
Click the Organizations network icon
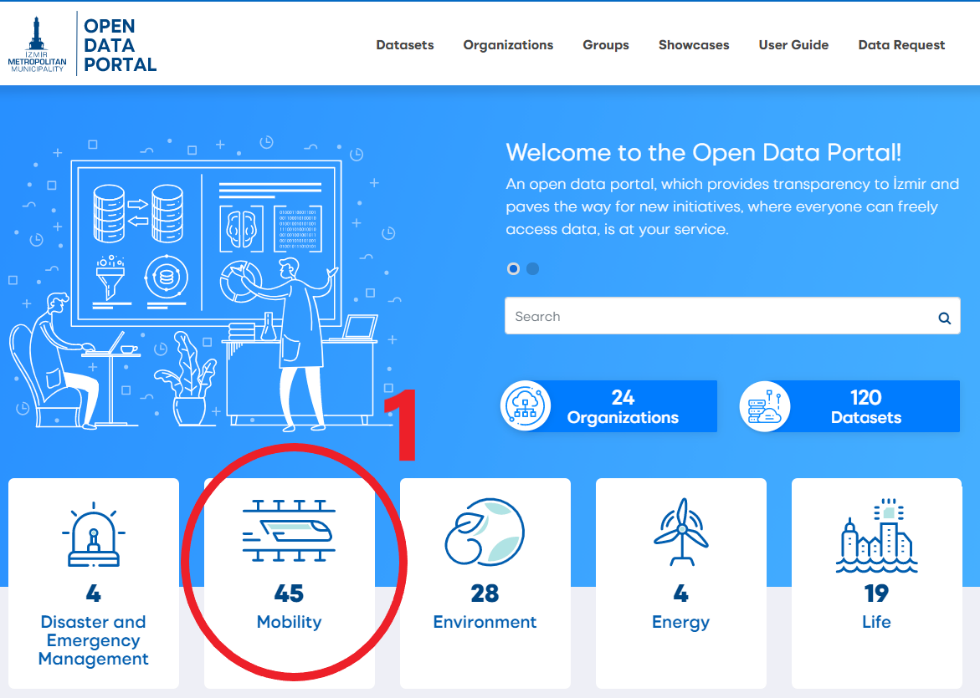click(x=526, y=406)
